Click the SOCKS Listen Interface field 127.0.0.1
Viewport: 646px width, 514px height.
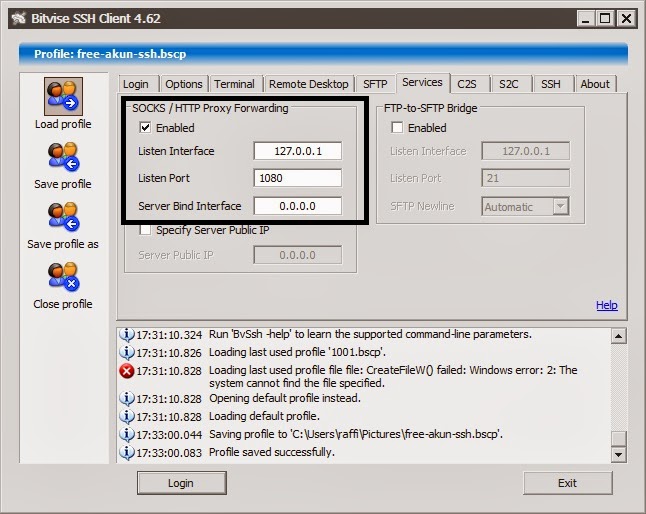[297, 151]
